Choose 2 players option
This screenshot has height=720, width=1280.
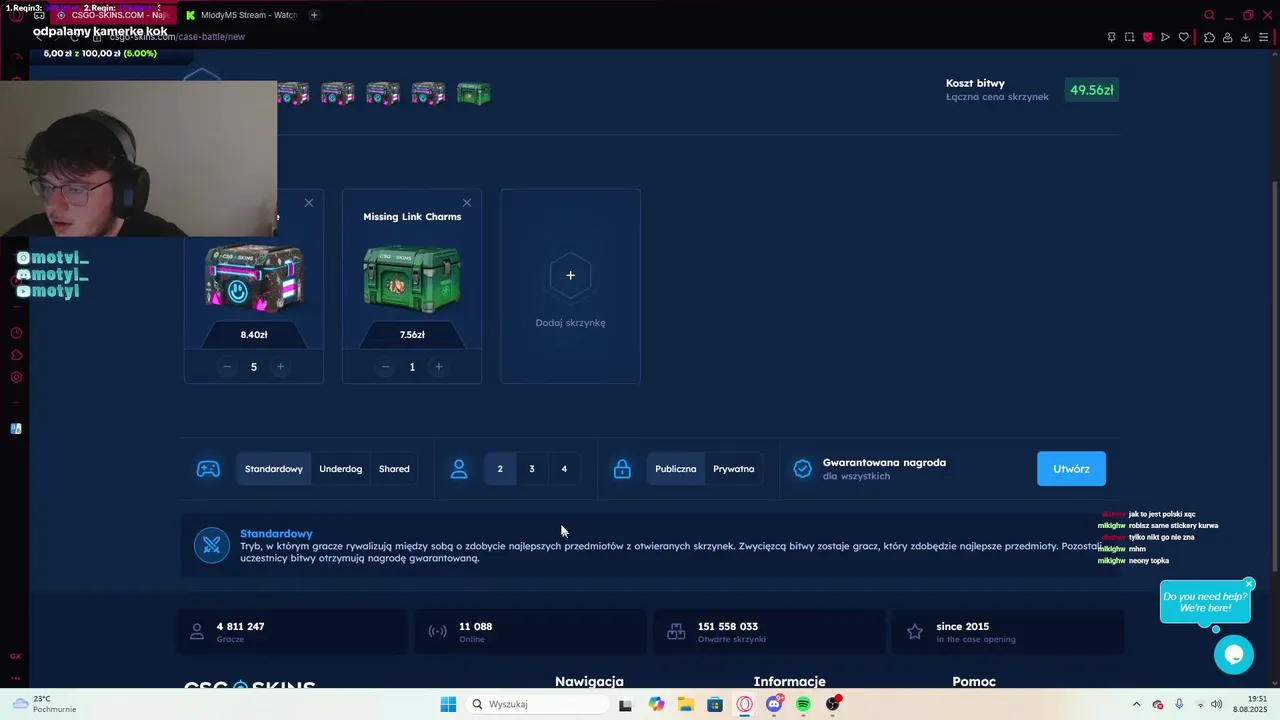500,468
